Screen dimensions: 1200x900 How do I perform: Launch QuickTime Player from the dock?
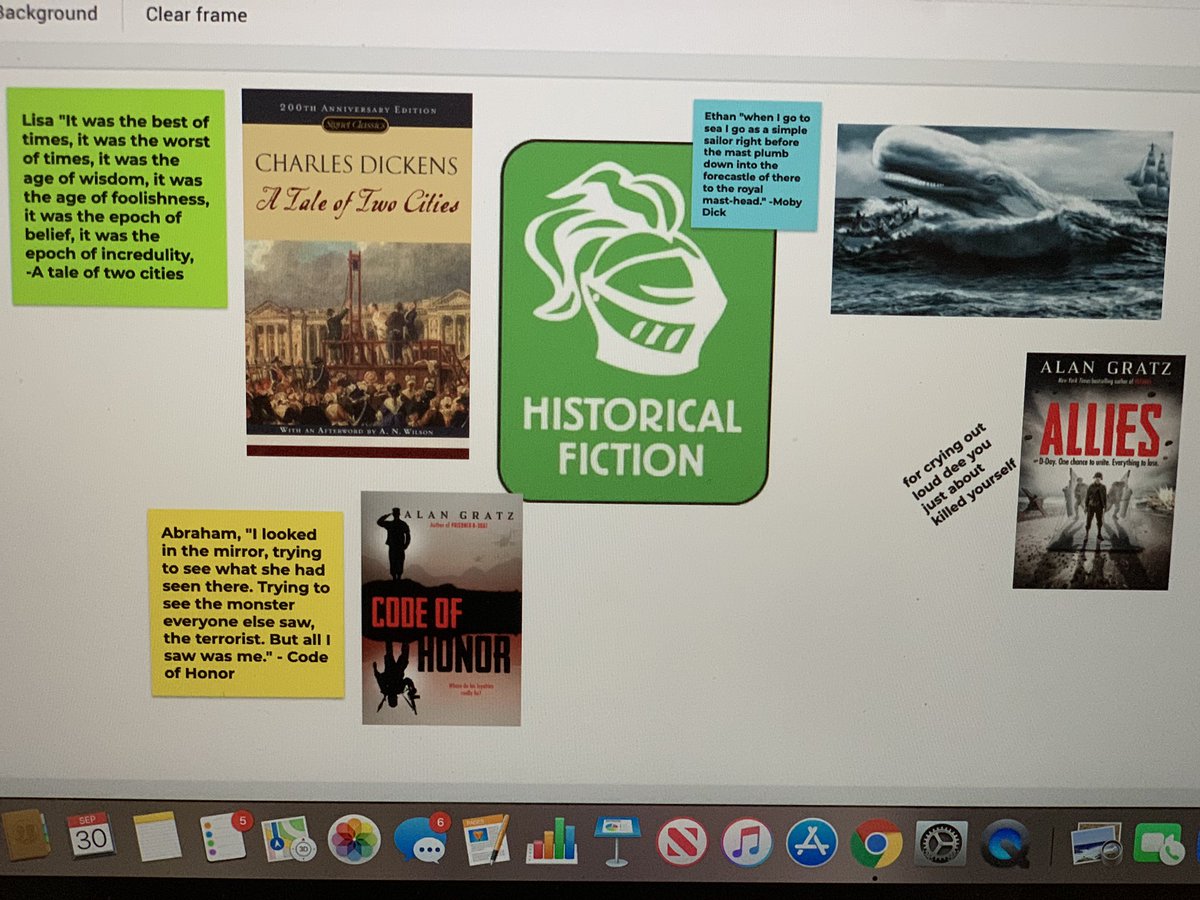1005,845
